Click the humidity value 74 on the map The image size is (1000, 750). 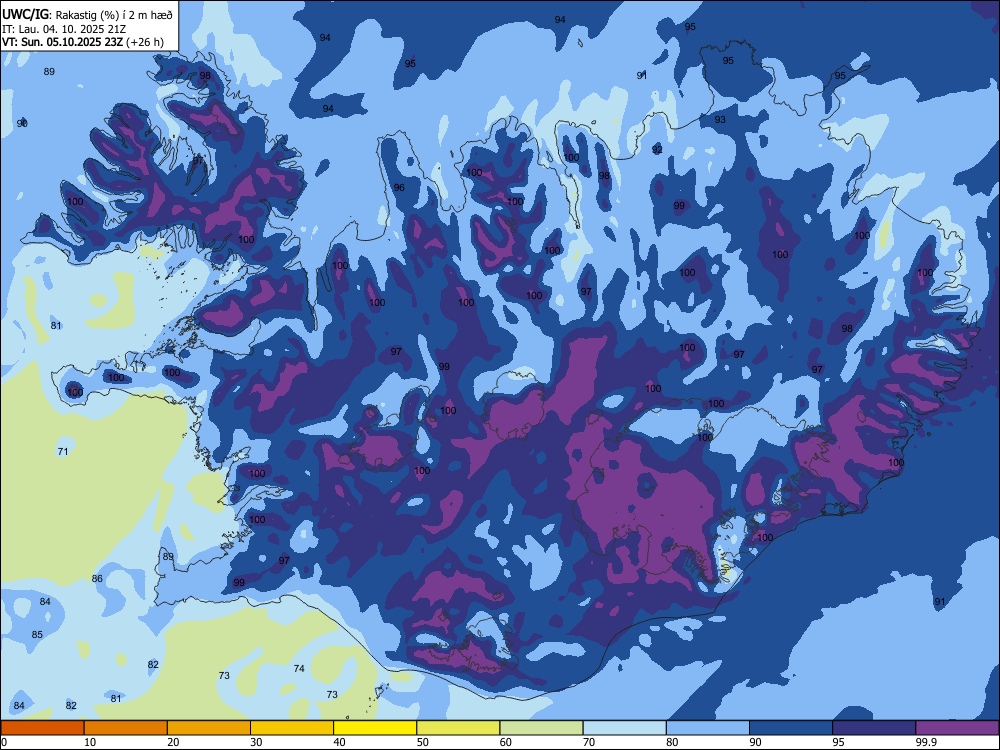coord(299,668)
